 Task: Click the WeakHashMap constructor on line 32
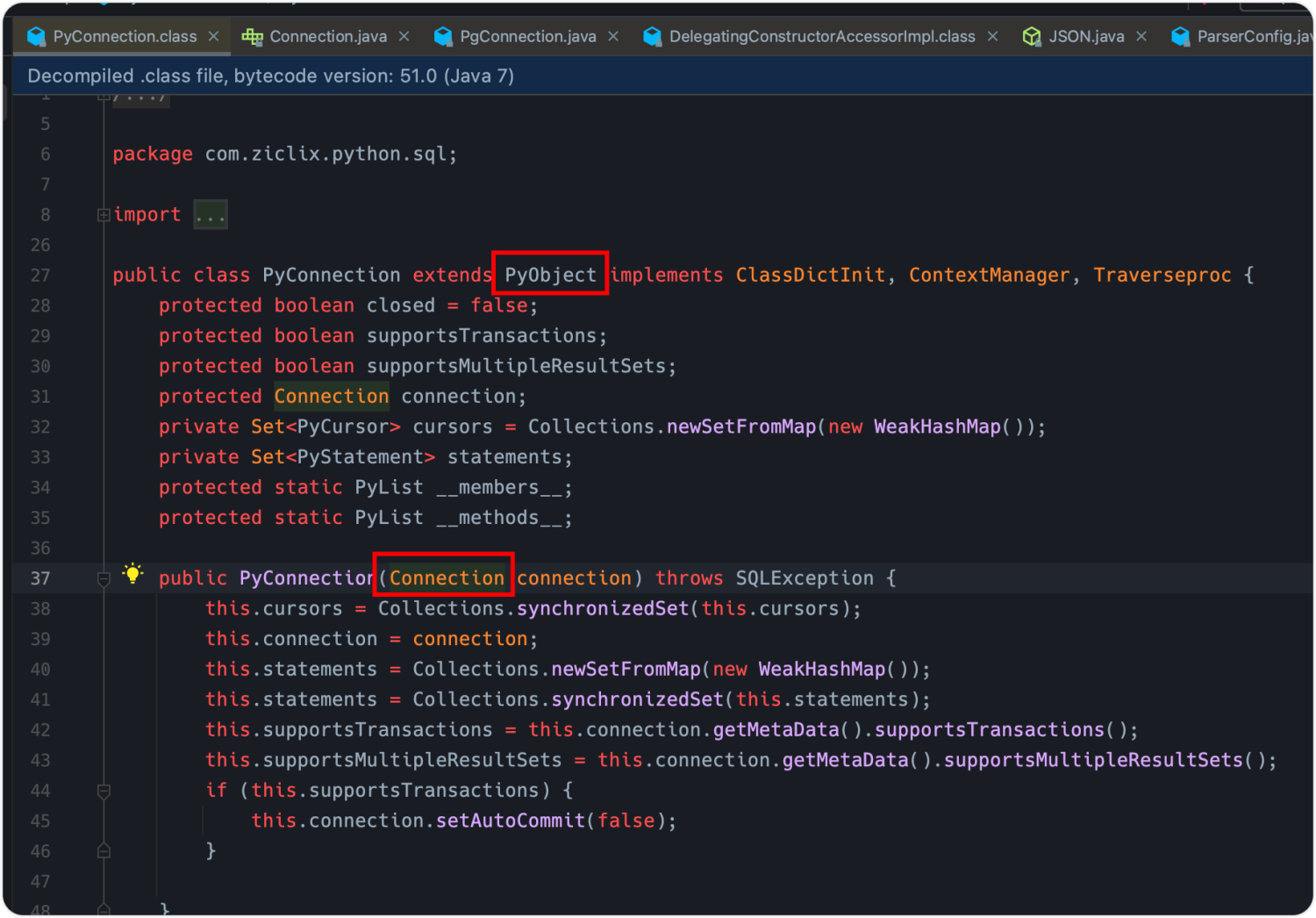[937, 427]
